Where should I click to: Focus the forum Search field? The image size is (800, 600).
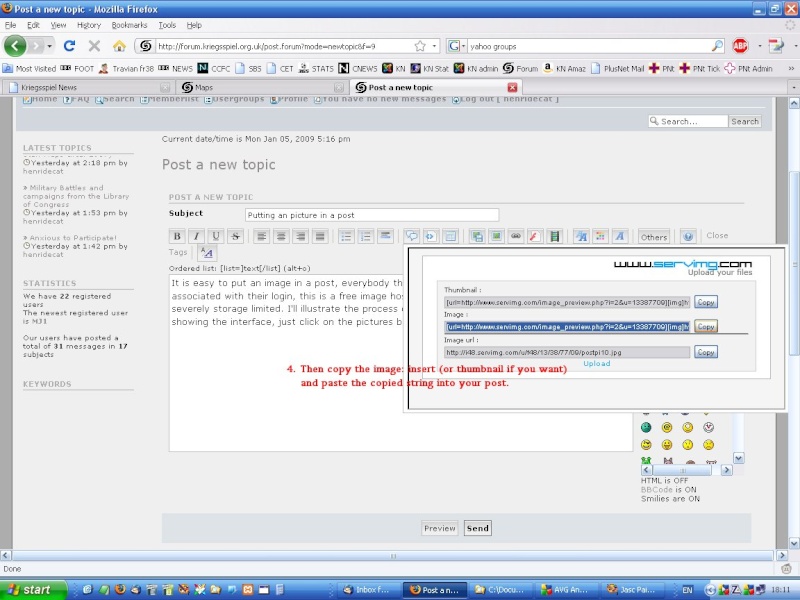coord(688,121)
